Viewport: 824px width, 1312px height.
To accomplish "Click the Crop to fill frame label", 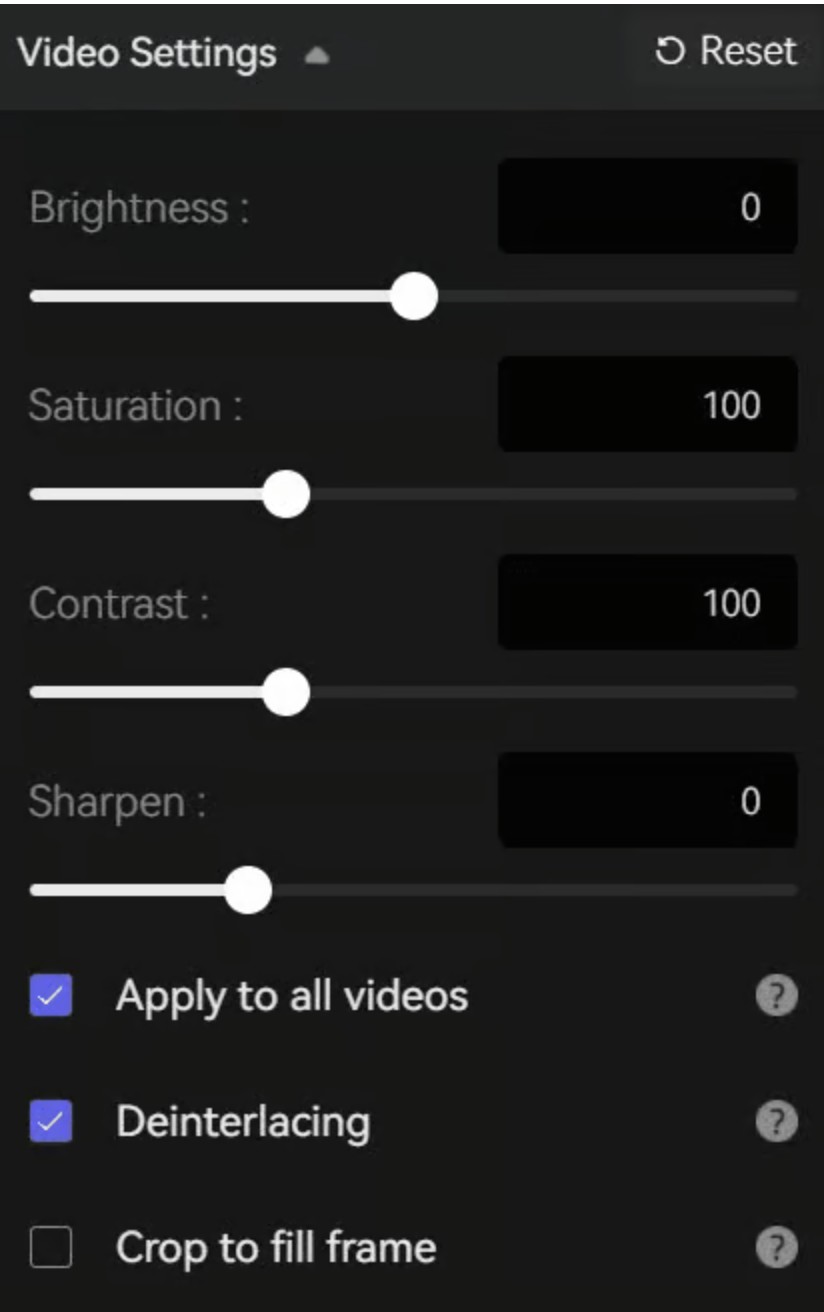I will pos(276,1247).
